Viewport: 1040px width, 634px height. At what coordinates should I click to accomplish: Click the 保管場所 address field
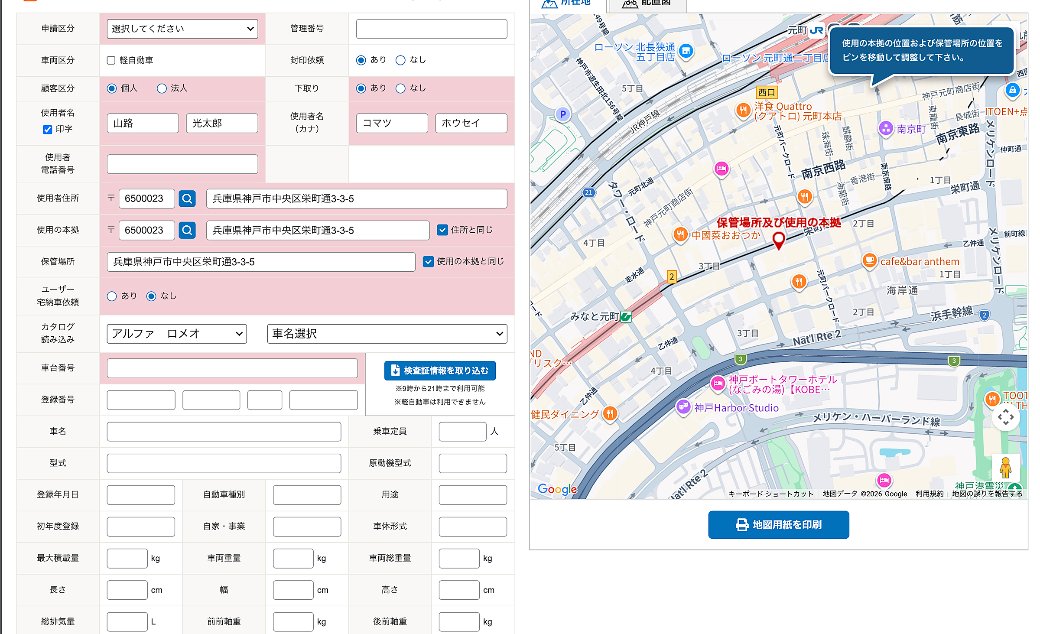tap(261, 262)
